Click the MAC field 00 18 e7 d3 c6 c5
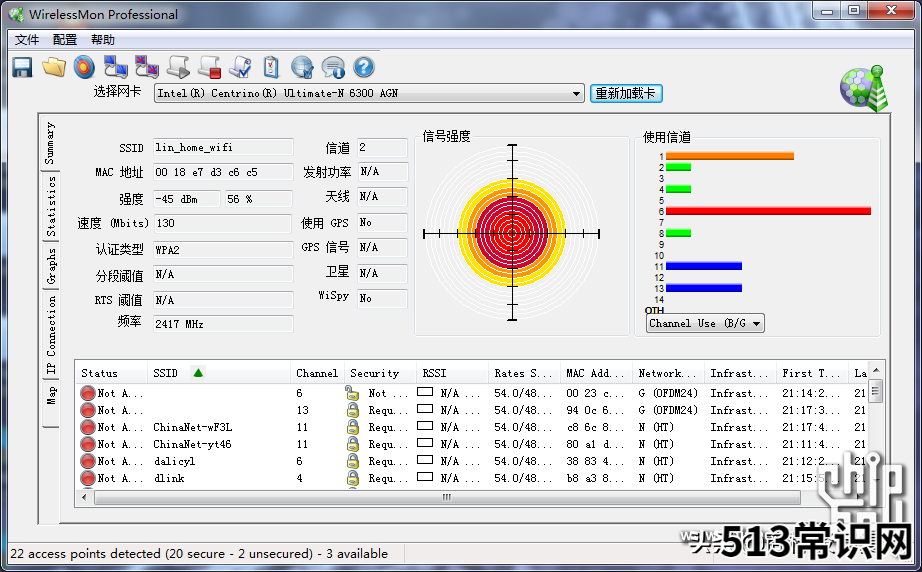The image size is (922, 572). click(x=223, y=172)
